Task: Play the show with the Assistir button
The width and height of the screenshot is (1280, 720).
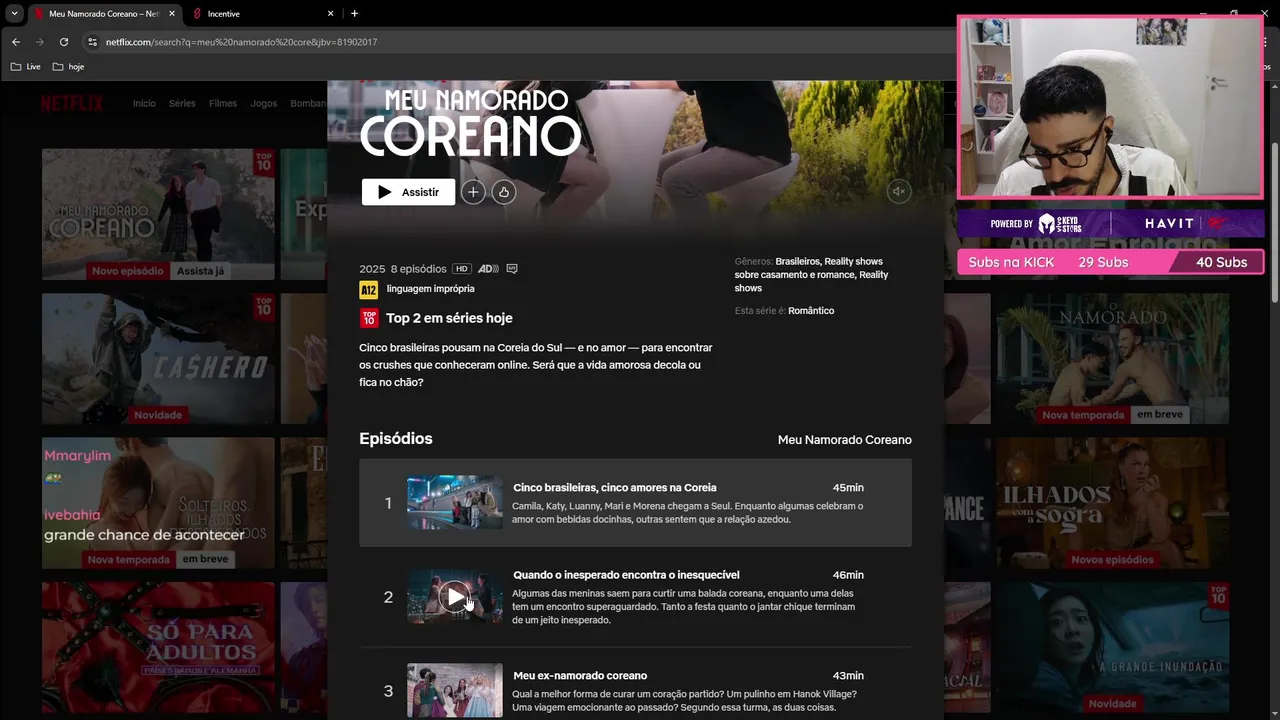Action: click(x=408, y=192)
